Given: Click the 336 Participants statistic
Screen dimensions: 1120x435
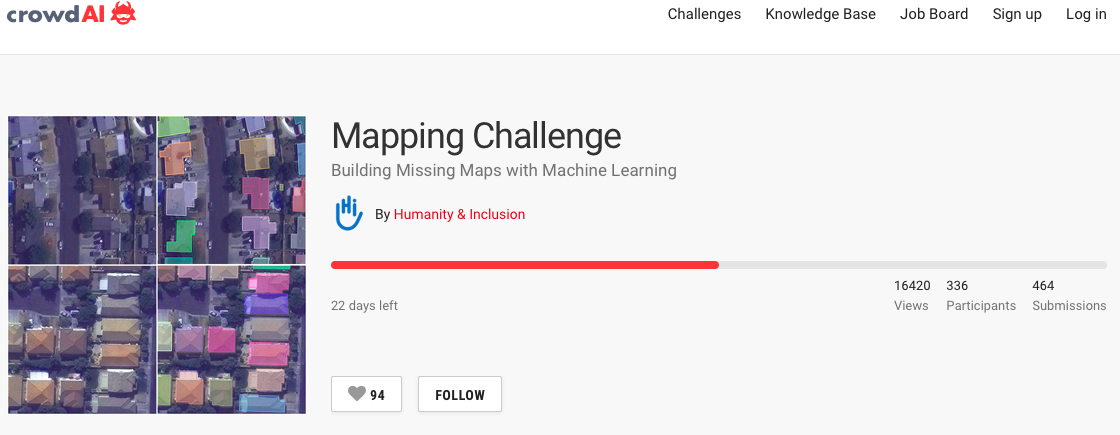Looking at the screenshot, I should coord(980,295).
